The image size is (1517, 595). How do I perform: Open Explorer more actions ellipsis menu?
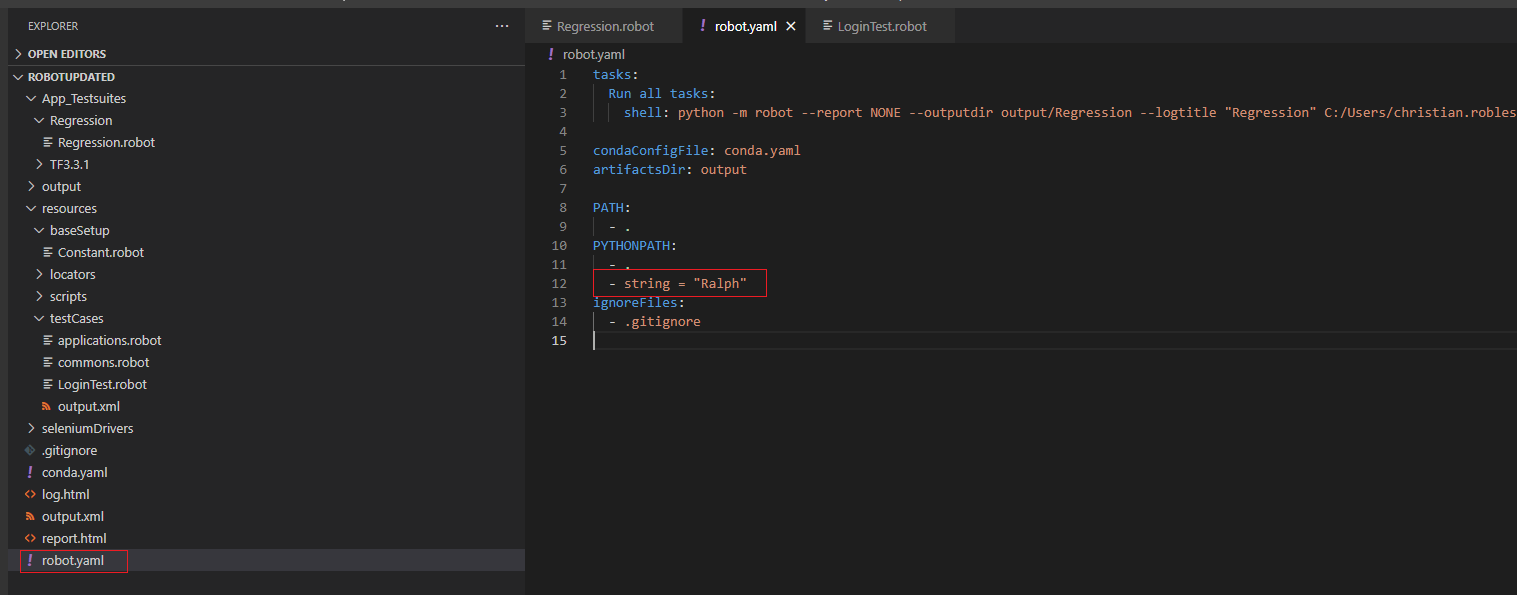[x=502, y=26]
